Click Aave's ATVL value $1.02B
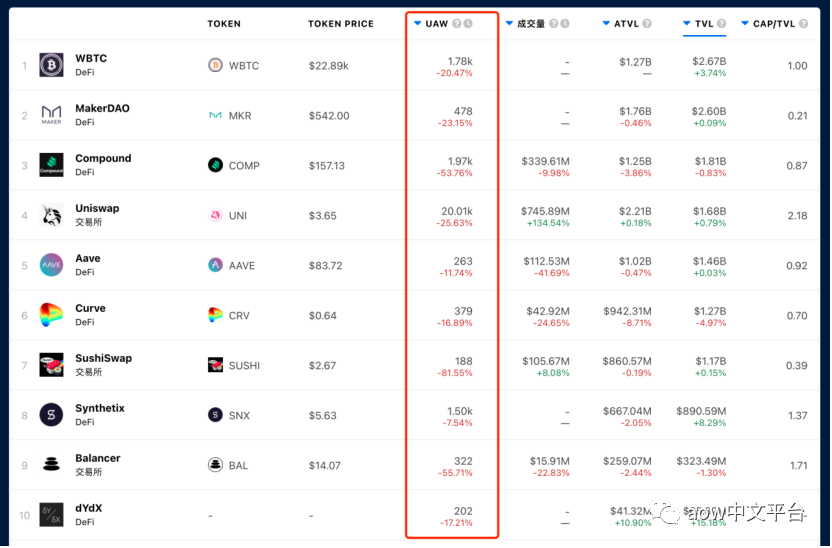 [x=635, y=261]
